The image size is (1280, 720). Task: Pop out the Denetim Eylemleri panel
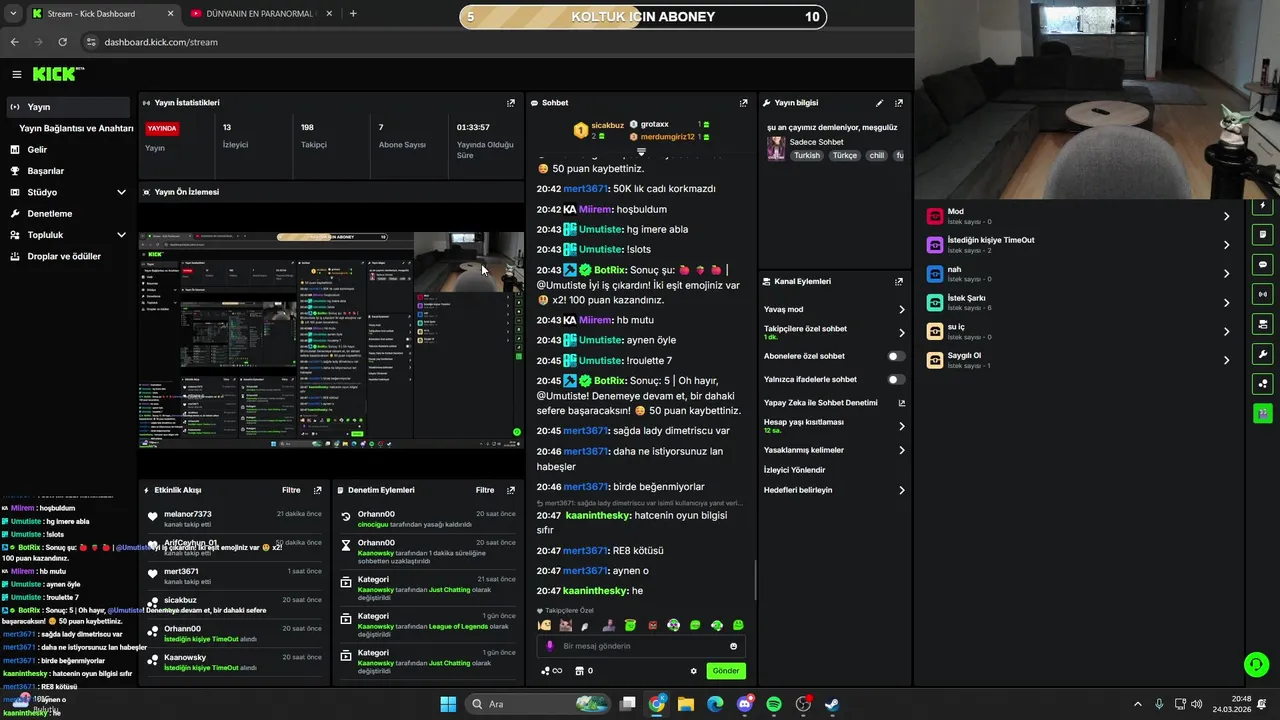(511, 491)
